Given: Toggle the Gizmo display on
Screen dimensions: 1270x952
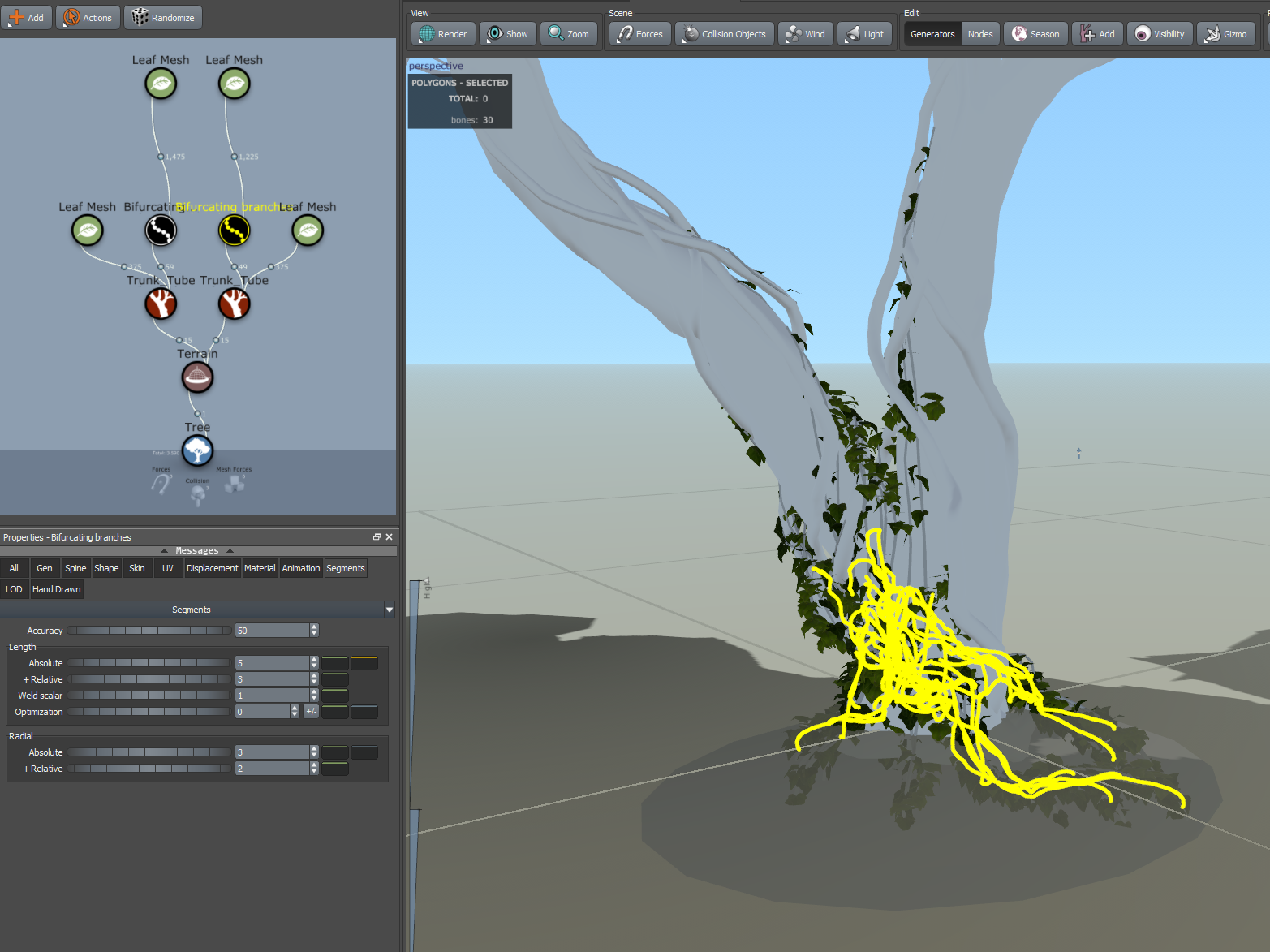Looking at the screenshot, I should [x=1226, y=33].
